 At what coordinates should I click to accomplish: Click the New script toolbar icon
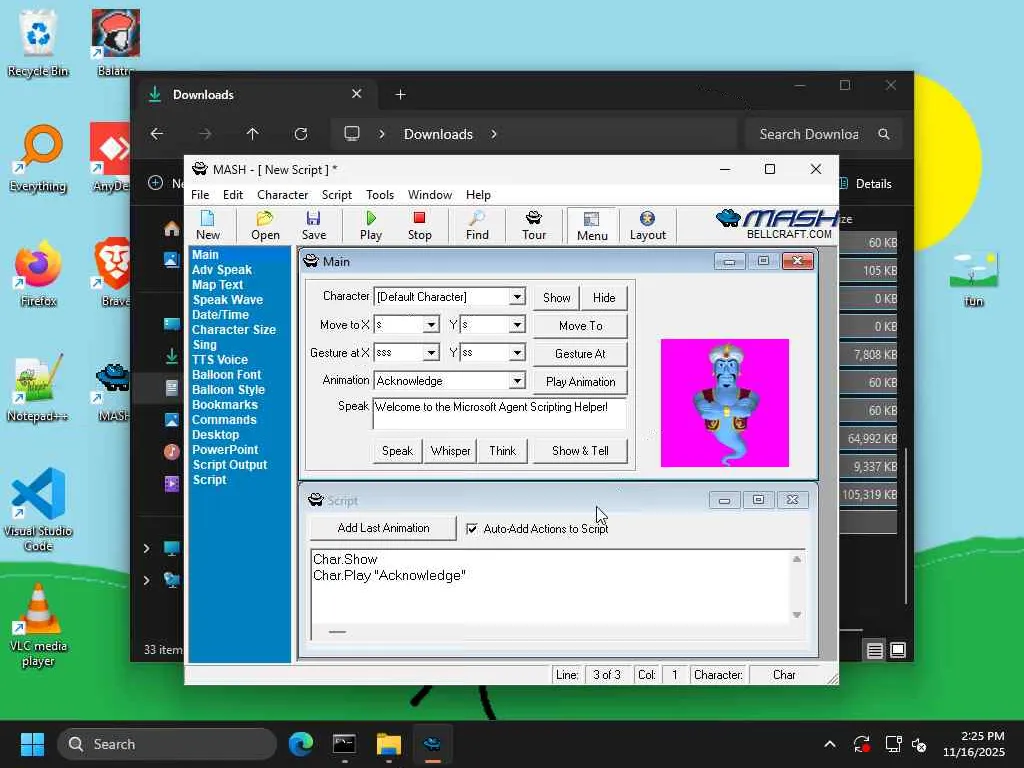pyautogui.click(x=208, y=225)
